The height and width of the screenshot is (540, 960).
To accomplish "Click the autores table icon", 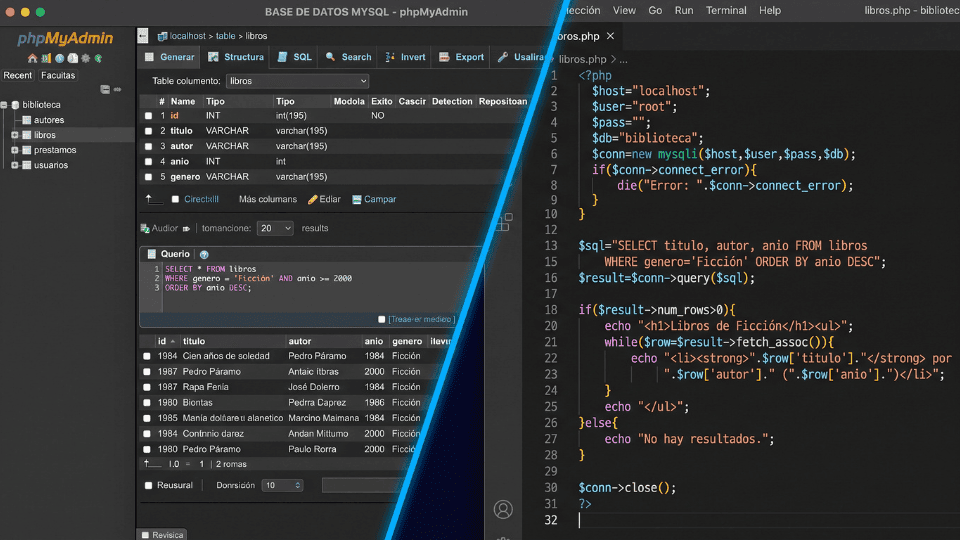I will coord(27,120).
